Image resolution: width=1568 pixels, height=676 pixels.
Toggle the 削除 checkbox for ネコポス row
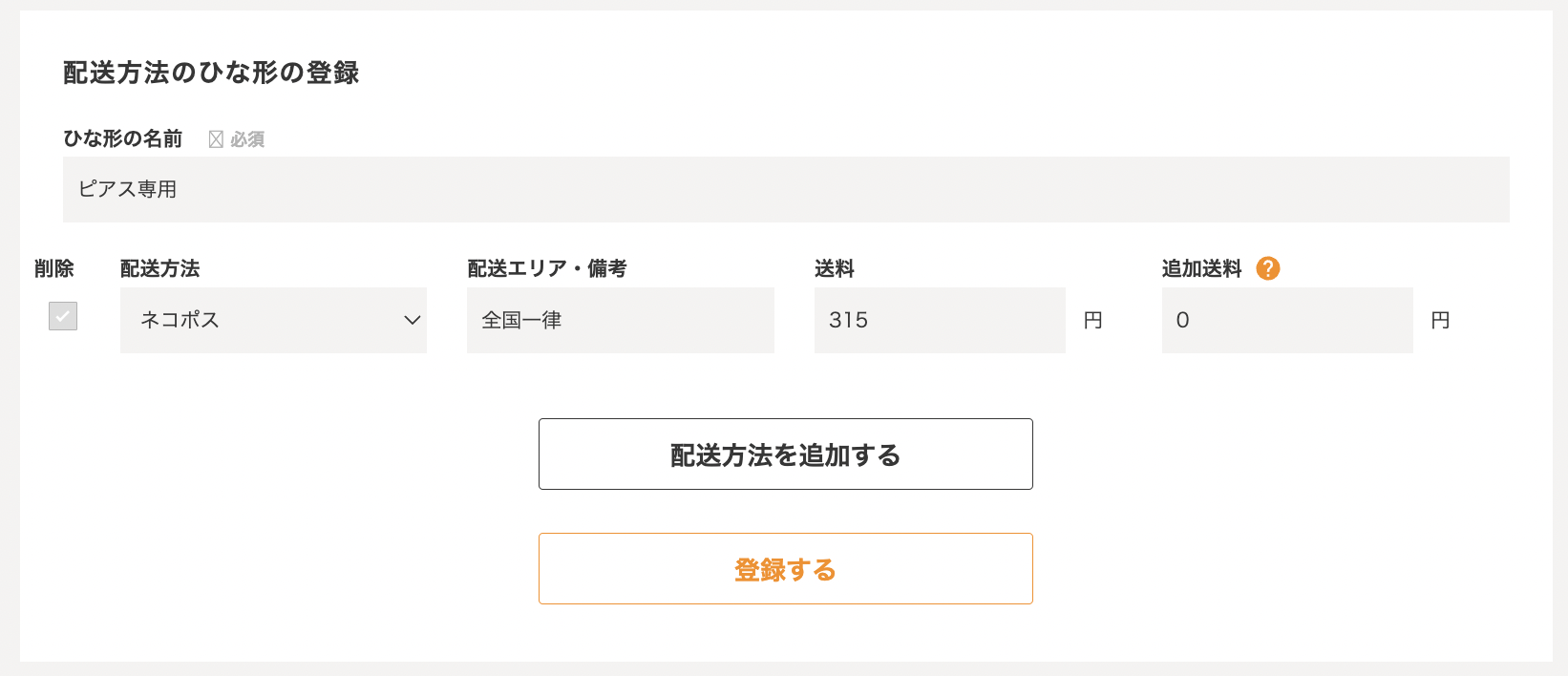click(x=63, y=316)
